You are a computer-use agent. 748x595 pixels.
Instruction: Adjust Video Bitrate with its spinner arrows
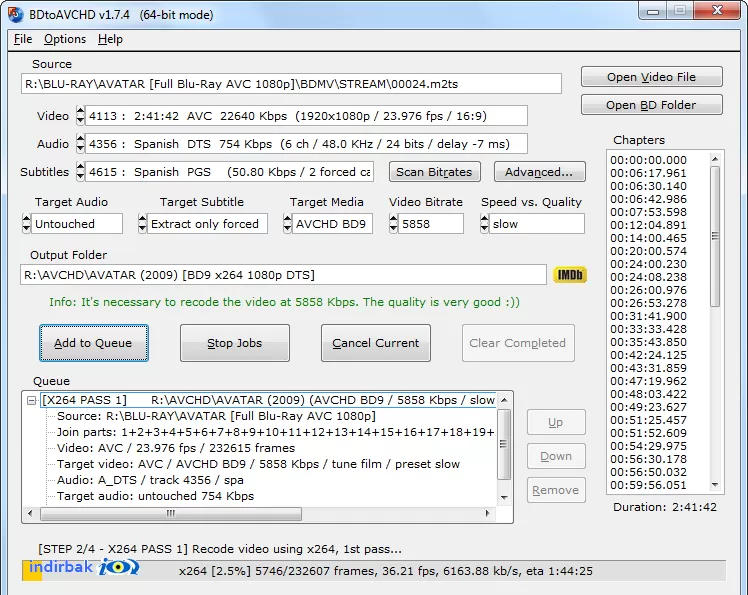coord(393,224)
